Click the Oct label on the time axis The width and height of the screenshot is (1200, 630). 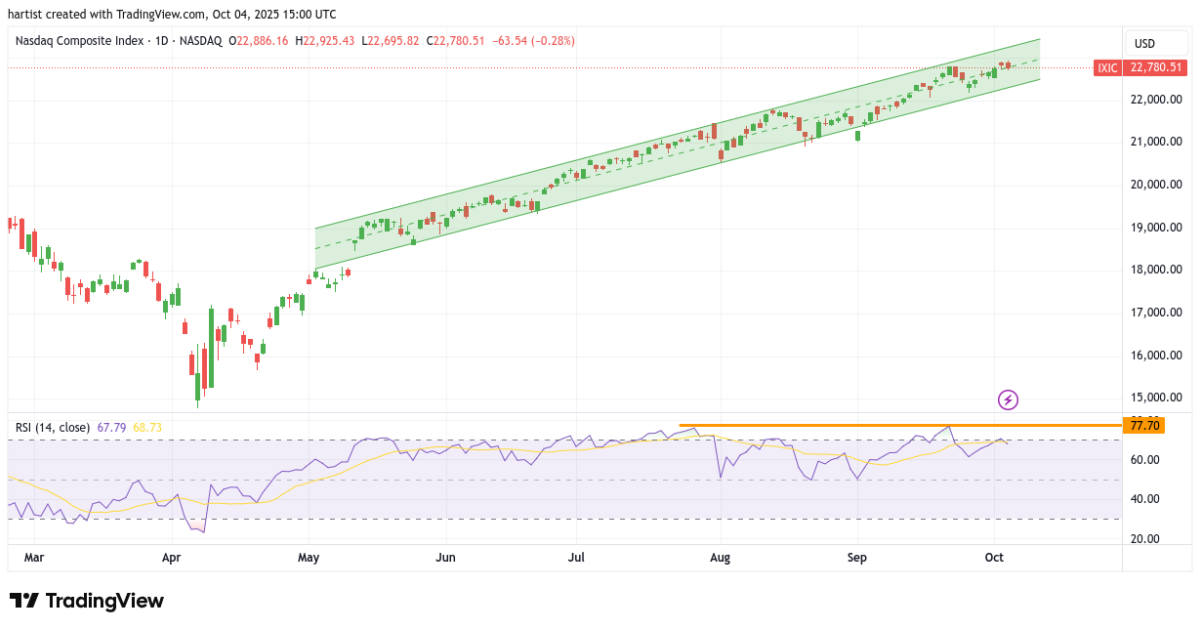coord(994,557)
